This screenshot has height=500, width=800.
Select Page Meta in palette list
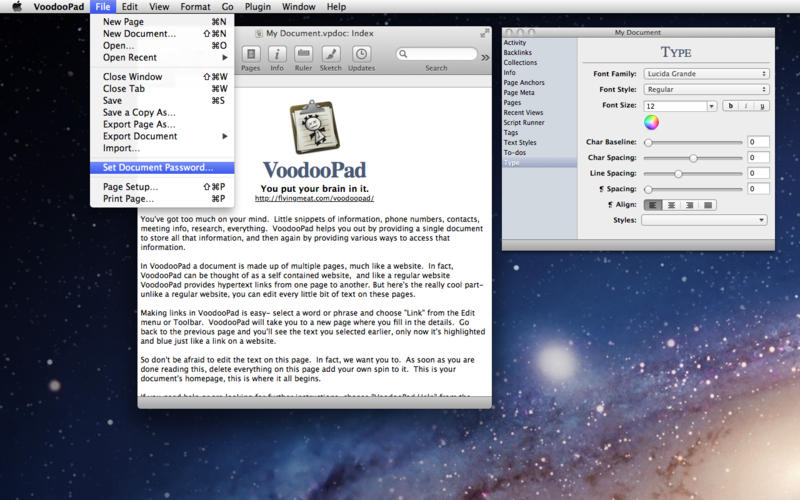coord(540,93)
